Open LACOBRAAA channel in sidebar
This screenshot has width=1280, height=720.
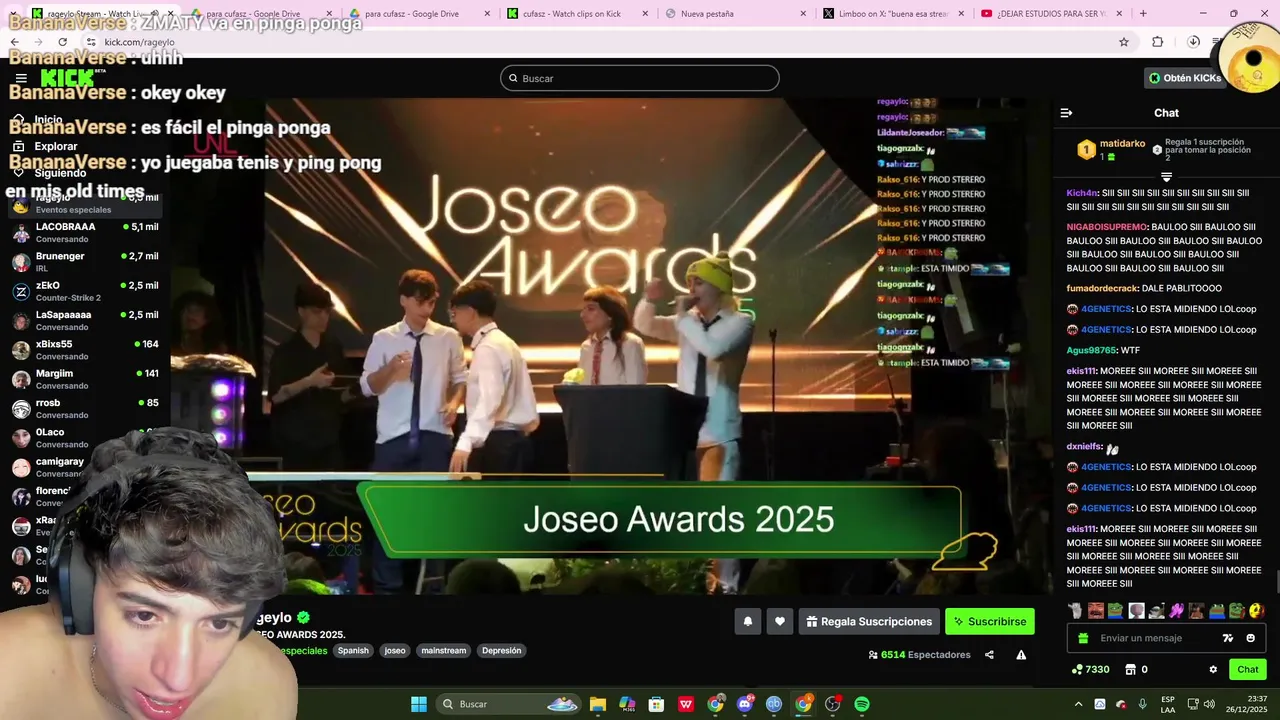(85, 232)
